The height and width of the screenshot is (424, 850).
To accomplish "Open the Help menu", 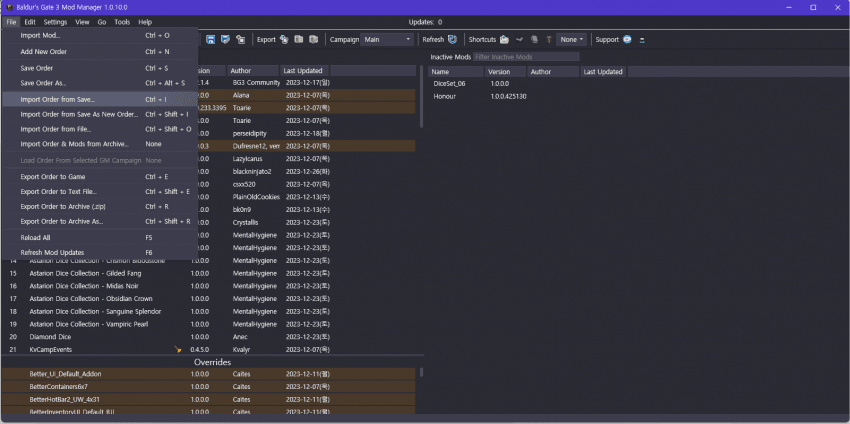I will pyautogui.click(x=145, y=22).
